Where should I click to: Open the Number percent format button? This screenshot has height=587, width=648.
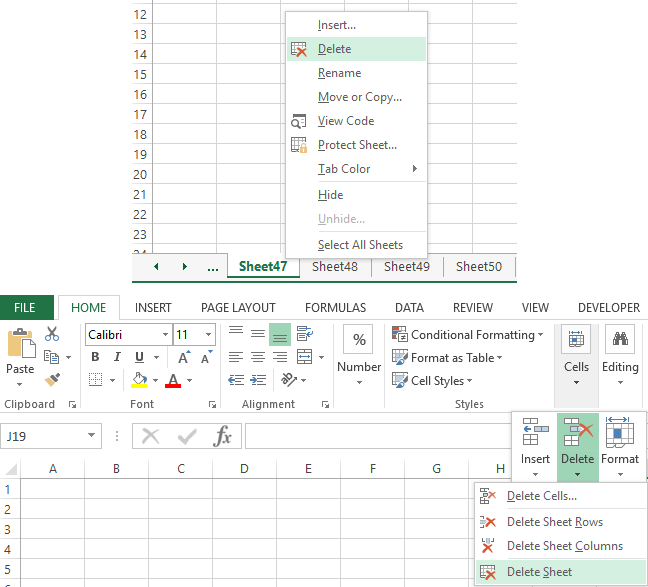tap(359, 339)
